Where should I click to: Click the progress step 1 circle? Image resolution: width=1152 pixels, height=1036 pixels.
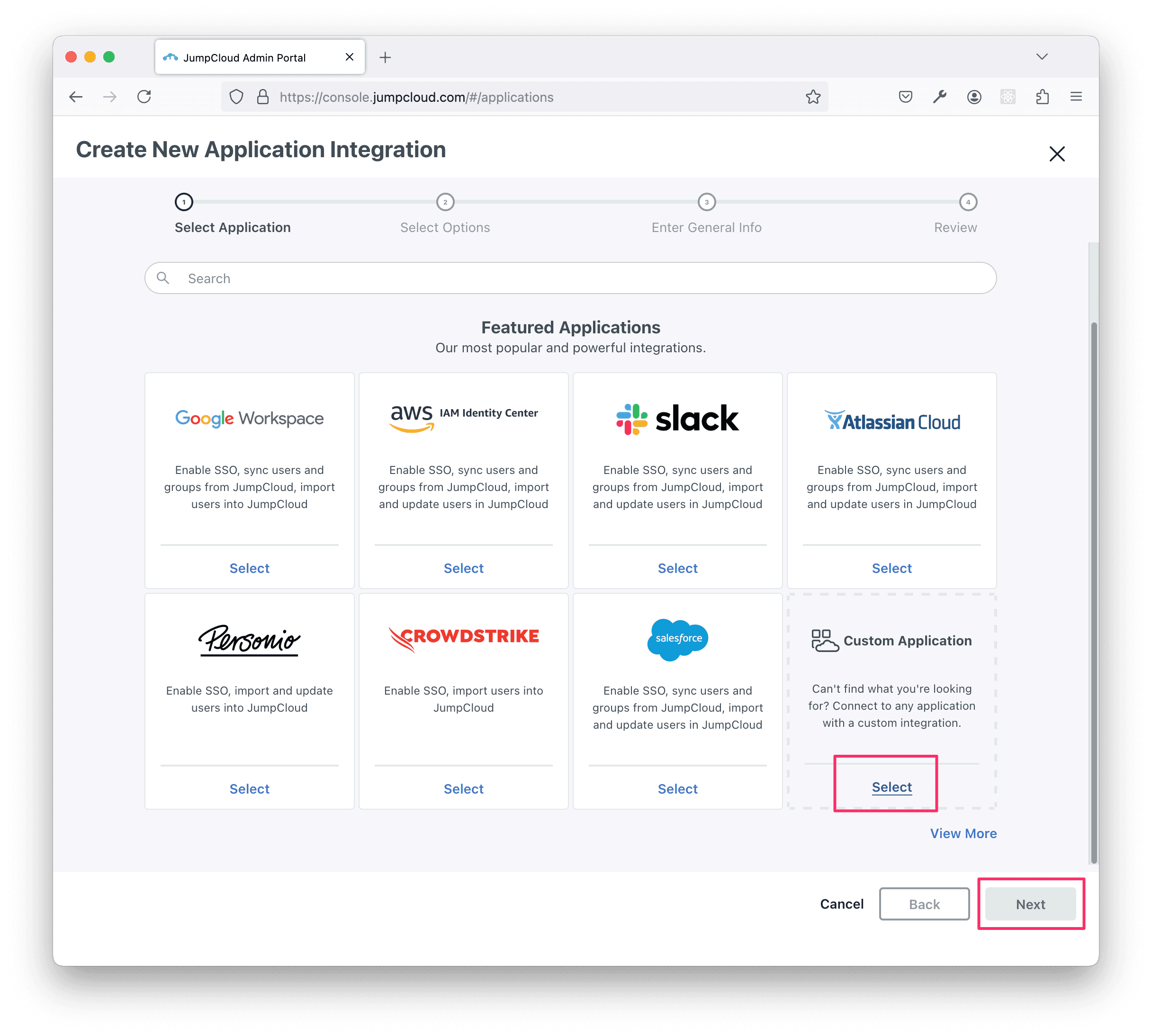point(182,203)
